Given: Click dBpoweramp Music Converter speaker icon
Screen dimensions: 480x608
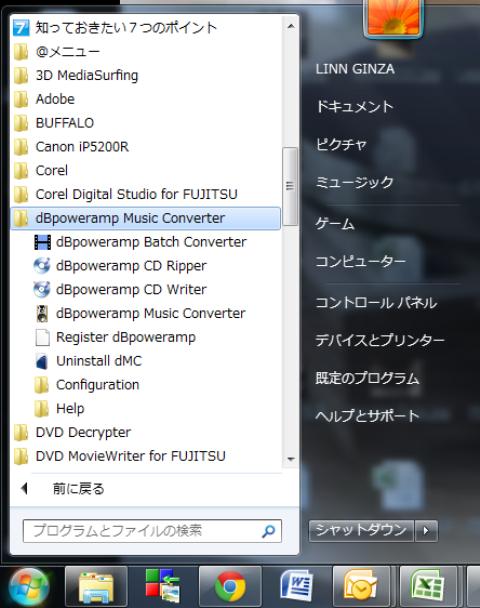Looking at the screenshot, I should (x=42, y=314).
